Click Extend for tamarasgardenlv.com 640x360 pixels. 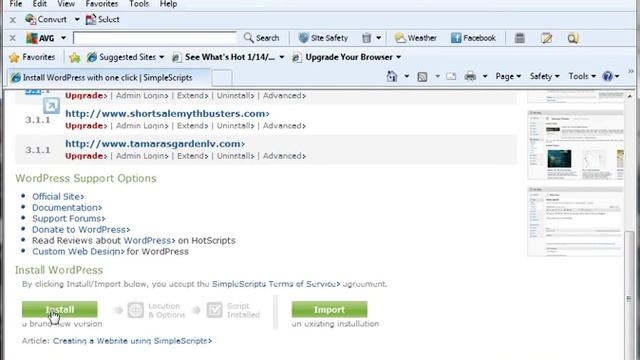[x=193, y=156]
